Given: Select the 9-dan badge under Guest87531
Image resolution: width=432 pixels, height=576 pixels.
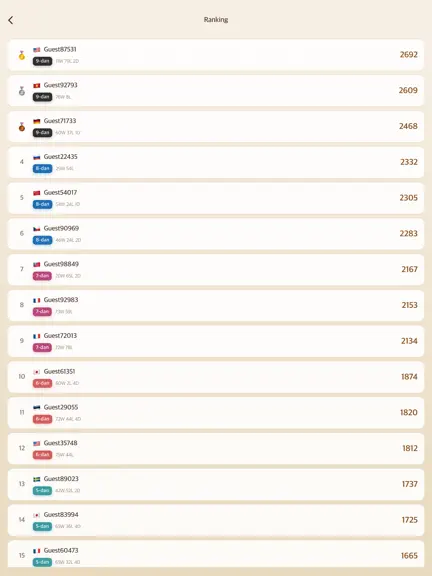Looking at the screenshot, I should pyautogui.click(x=42, y=61).
